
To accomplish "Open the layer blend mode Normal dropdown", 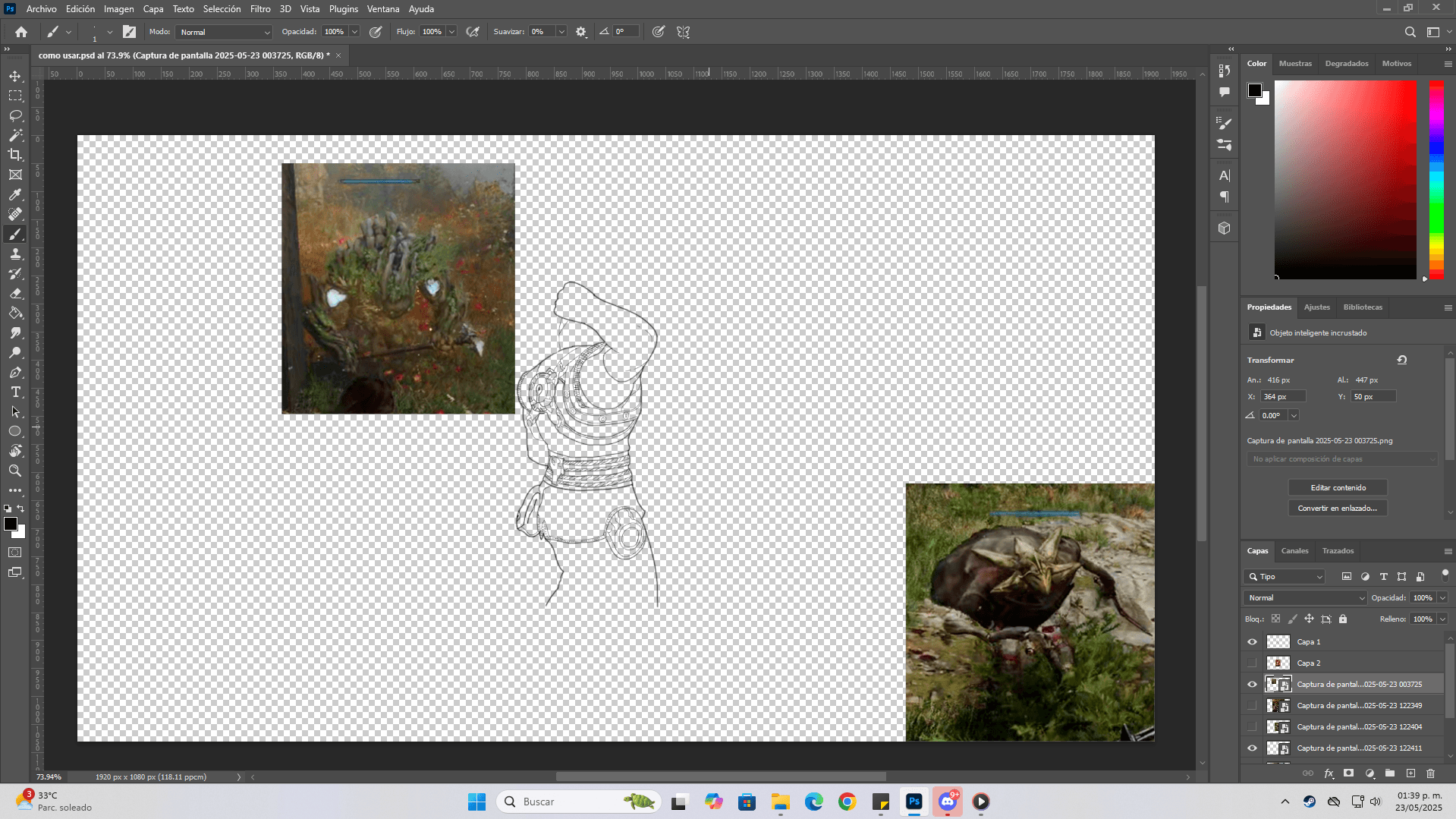I will 1305,598.
